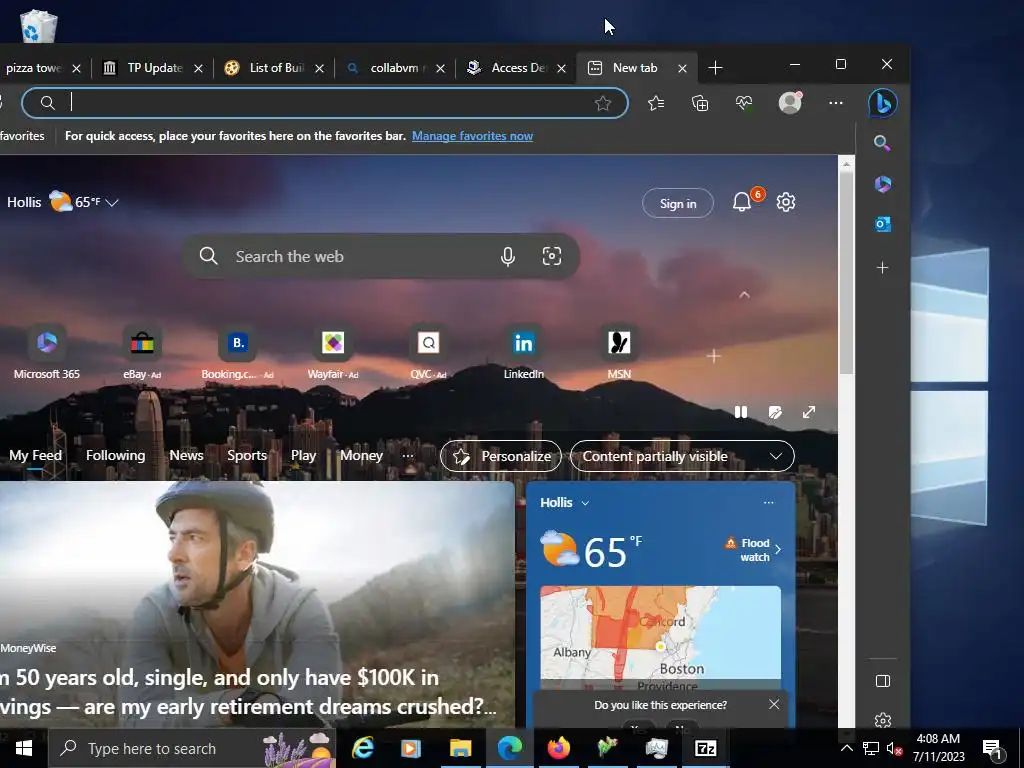The image size is (1024, 768).
Task: Open the Content partially visible dropdown
Action: tap(682, 456)
